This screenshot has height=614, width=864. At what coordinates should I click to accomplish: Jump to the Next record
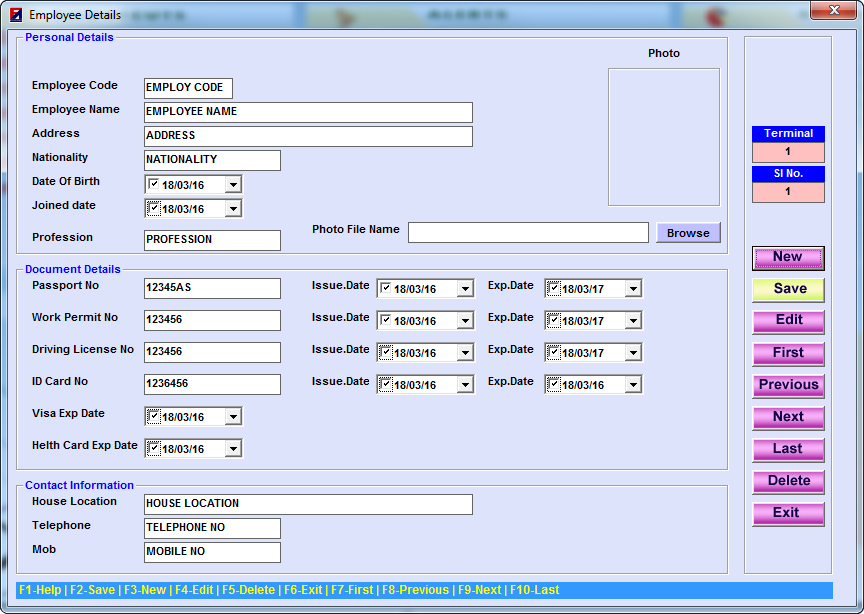coord(788,417)
